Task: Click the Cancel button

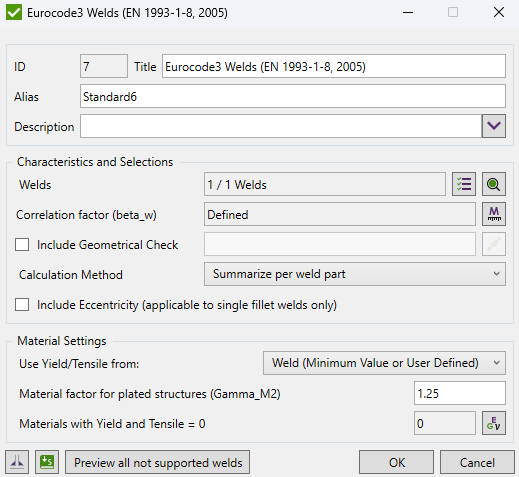Action: pos(477,462)
